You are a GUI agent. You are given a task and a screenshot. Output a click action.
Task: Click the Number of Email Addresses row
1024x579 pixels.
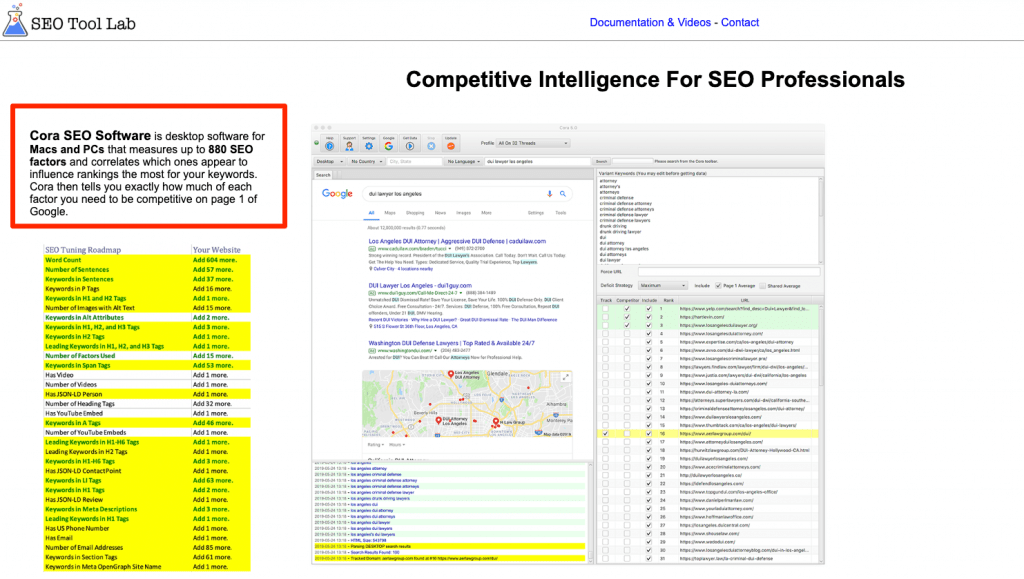tap(147, 548)
